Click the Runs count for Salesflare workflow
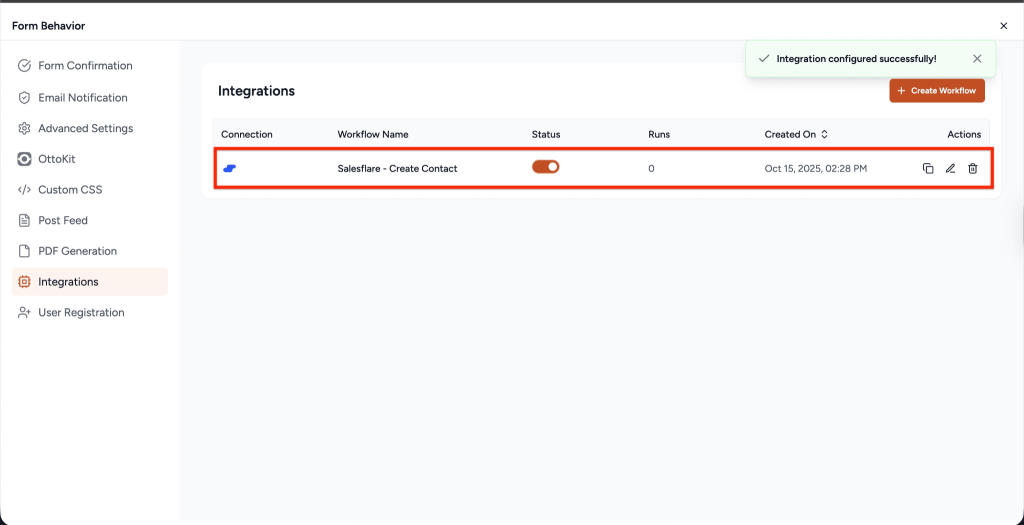 pos(651,169)
